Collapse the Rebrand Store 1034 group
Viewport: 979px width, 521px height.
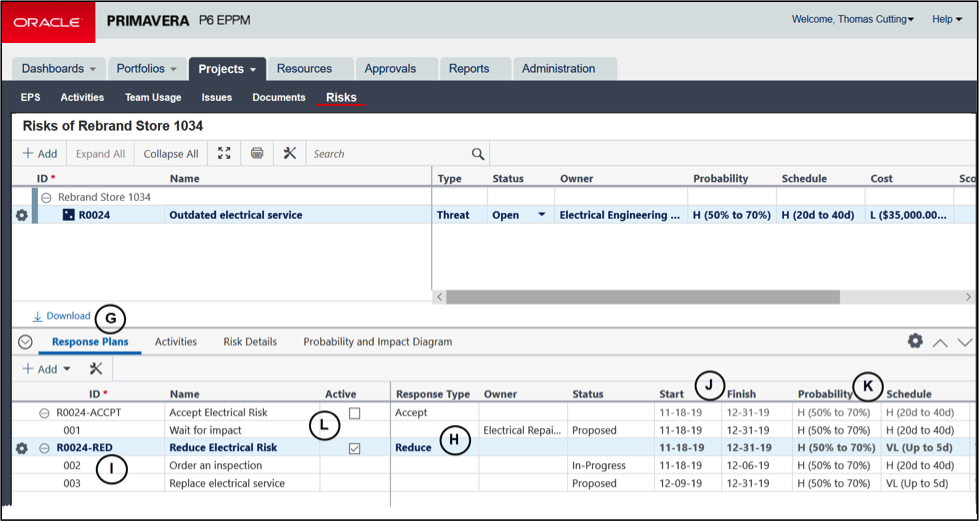46,197
